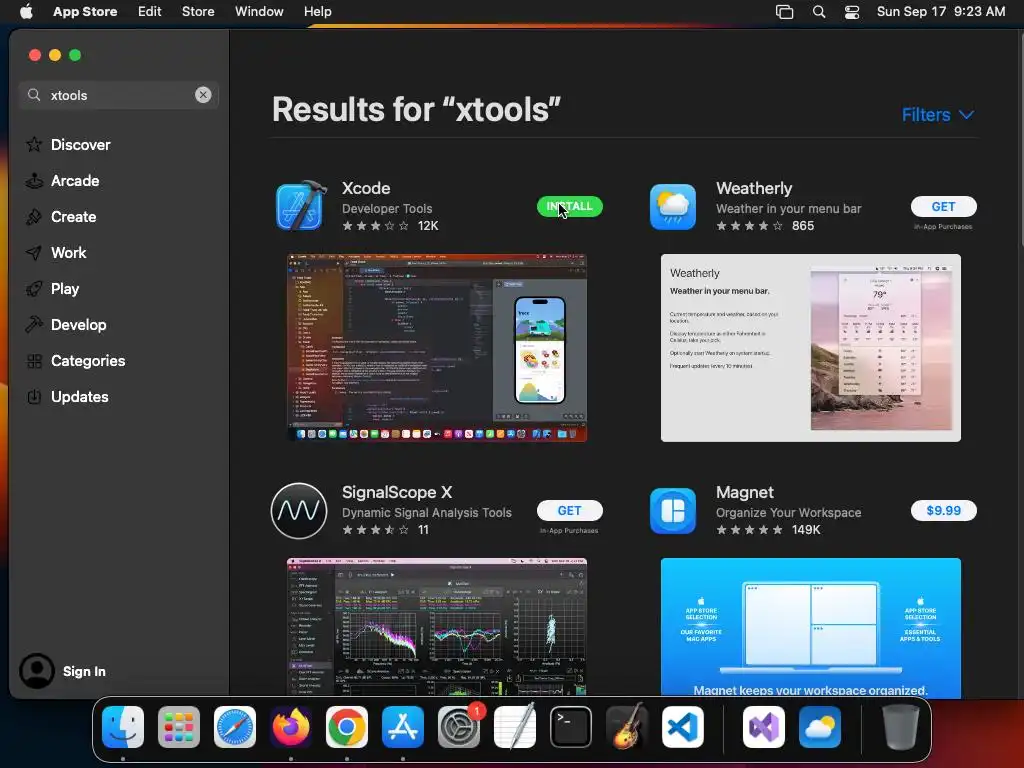Open the Apple menu

(x=26, y=12)
